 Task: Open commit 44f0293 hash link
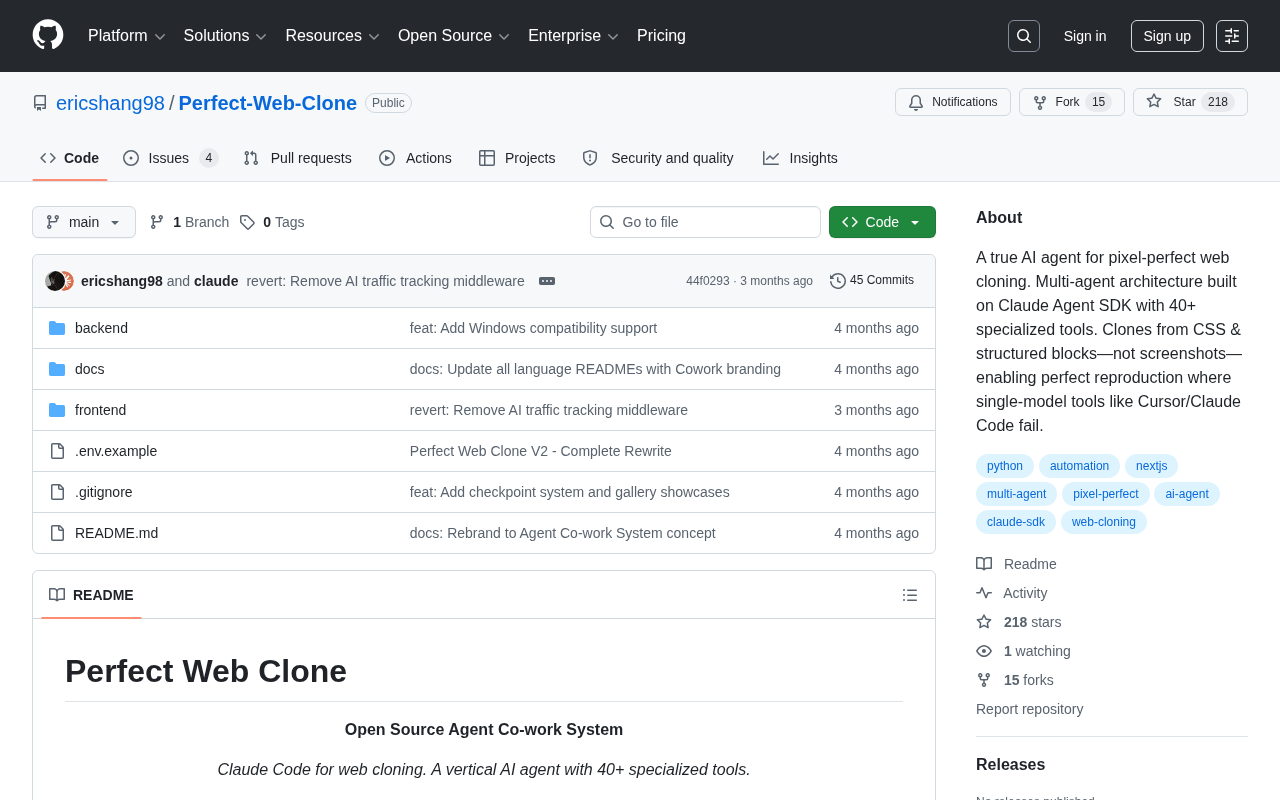click(x=708, y=281)
